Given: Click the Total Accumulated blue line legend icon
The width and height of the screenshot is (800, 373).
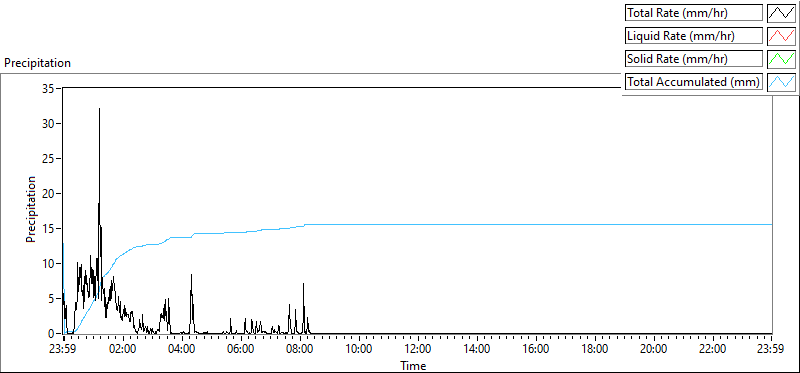Looking at the screenshot, I should (781, 82).
